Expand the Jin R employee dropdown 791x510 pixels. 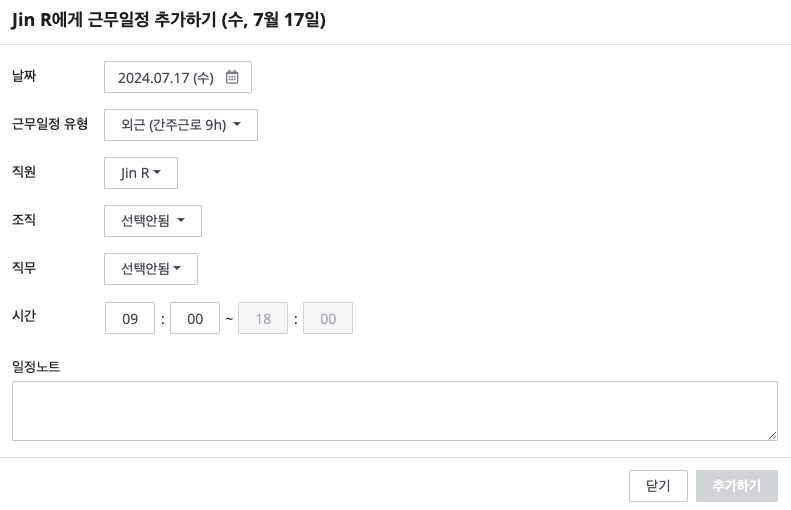pyautogui.click(x=141, y=173)
